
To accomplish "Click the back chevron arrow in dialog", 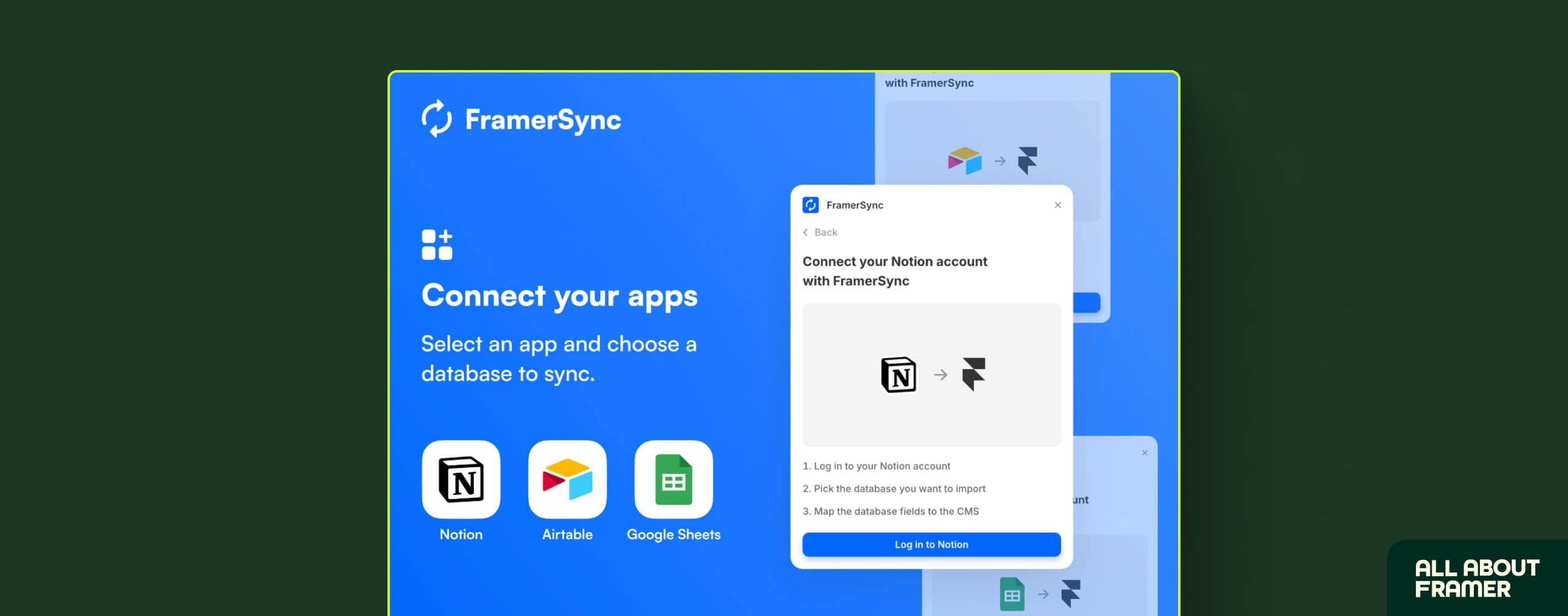I will coord(805,232).
